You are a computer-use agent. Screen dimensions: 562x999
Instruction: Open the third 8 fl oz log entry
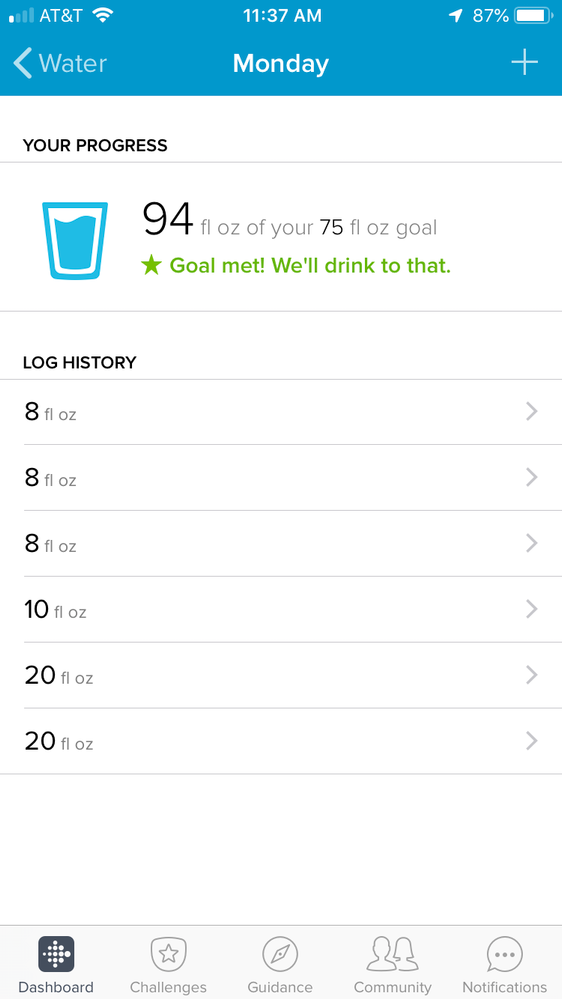281,543
